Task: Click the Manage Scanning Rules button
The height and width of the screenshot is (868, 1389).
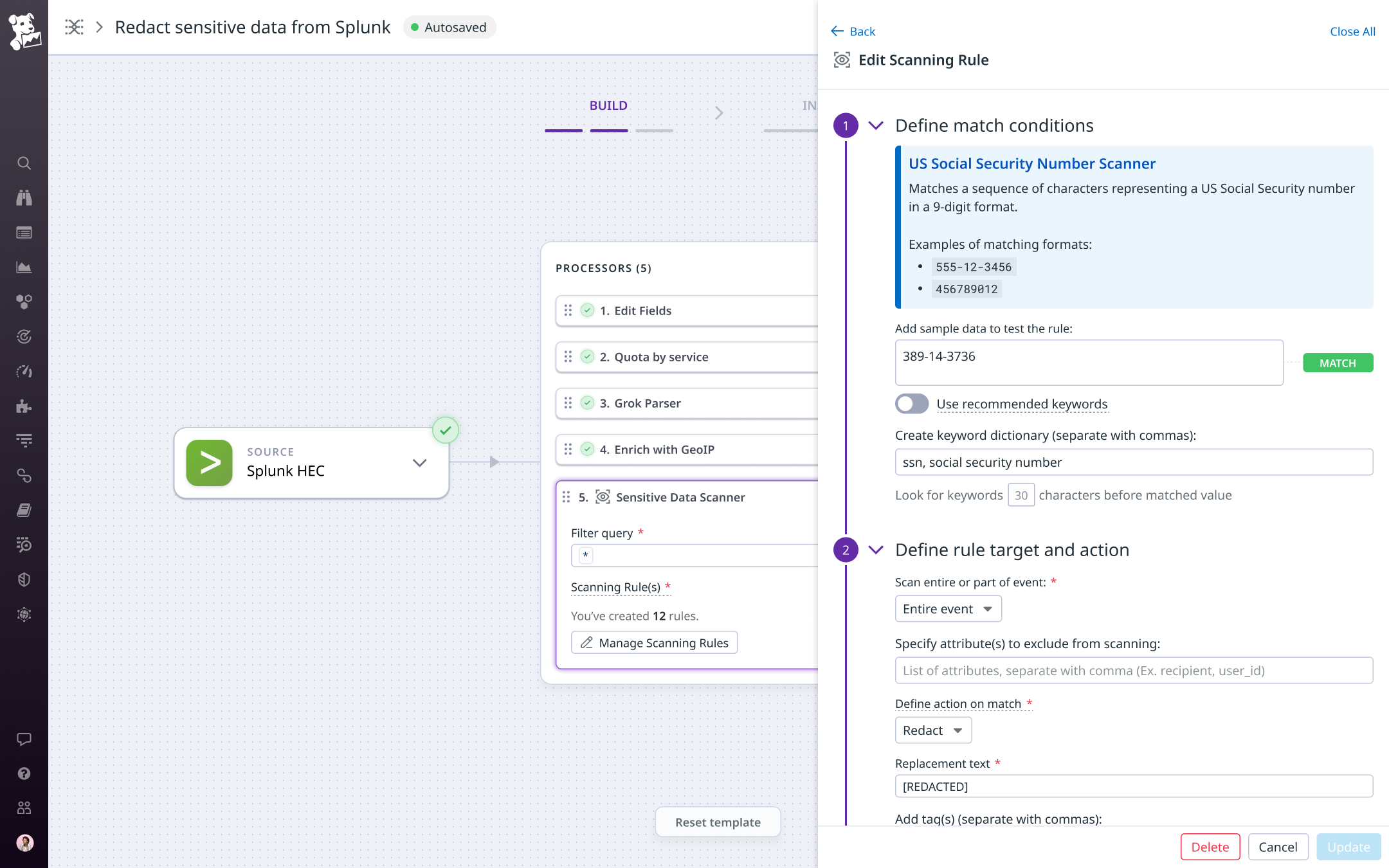Action: tap(654, 642)
